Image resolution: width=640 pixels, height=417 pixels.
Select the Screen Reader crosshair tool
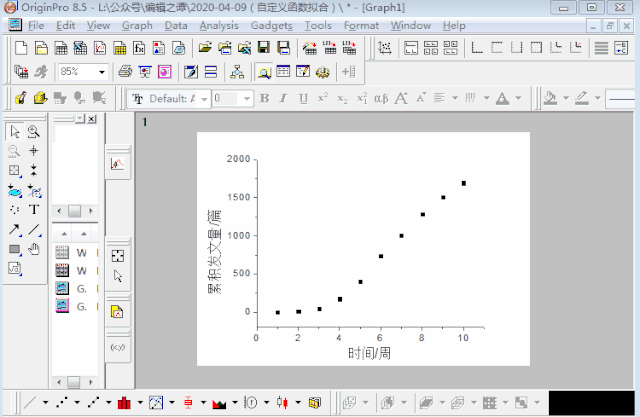(x=33, y=151)
